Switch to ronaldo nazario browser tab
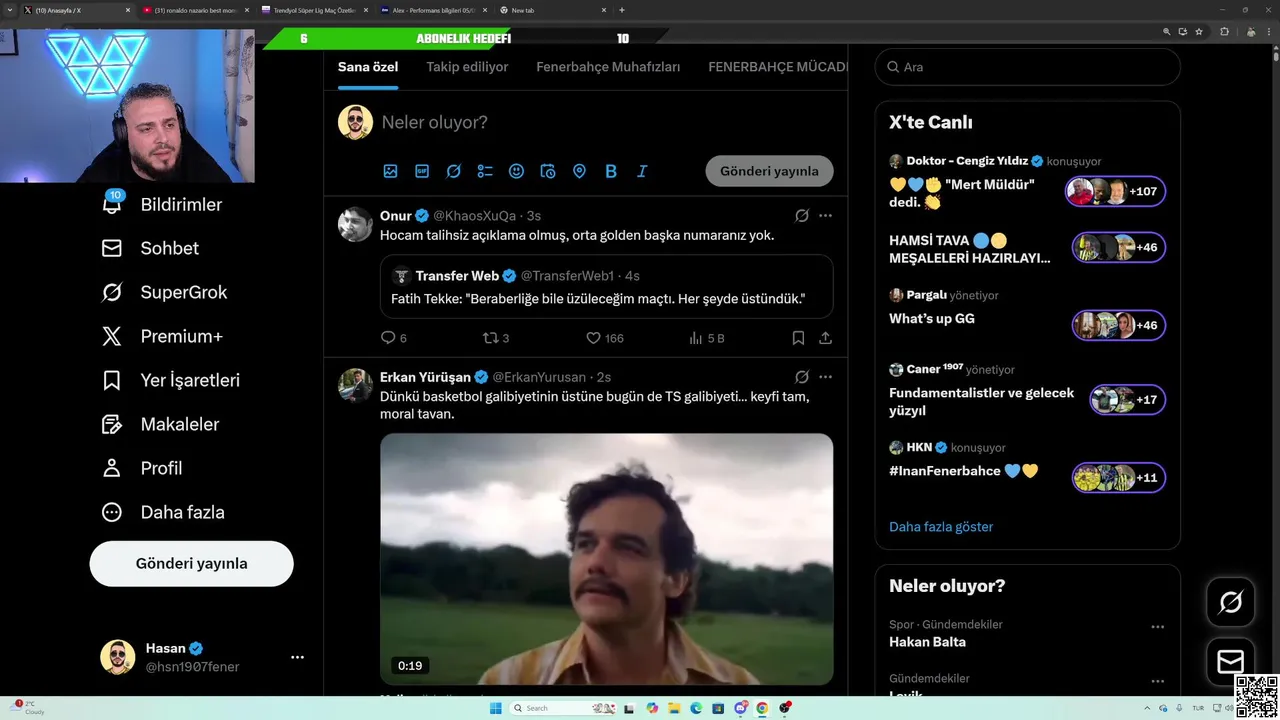The image size is (1280, 720). click(x=196, y=10)
